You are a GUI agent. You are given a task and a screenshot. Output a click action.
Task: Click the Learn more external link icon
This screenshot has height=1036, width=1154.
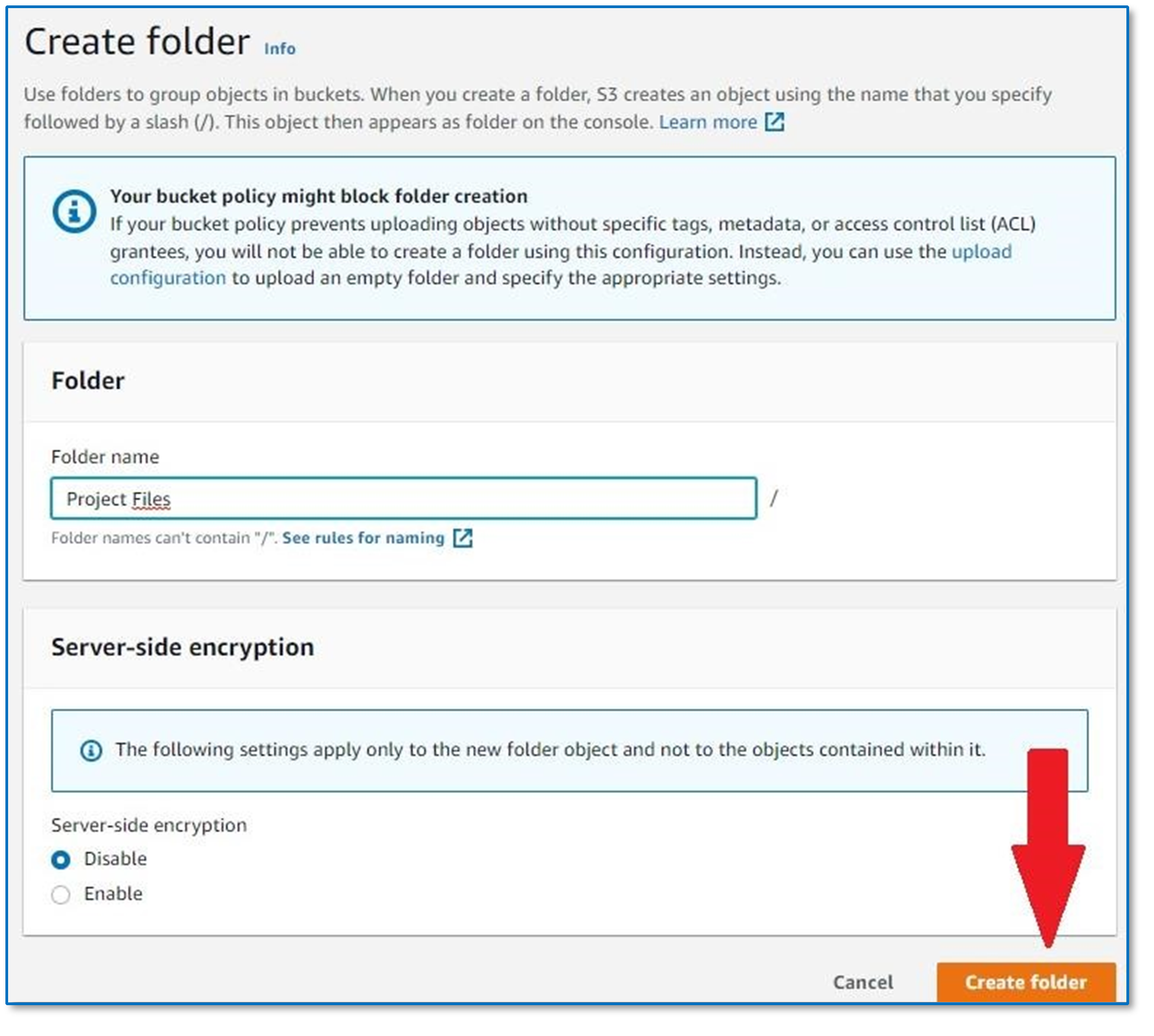click(x=774, y=122)
